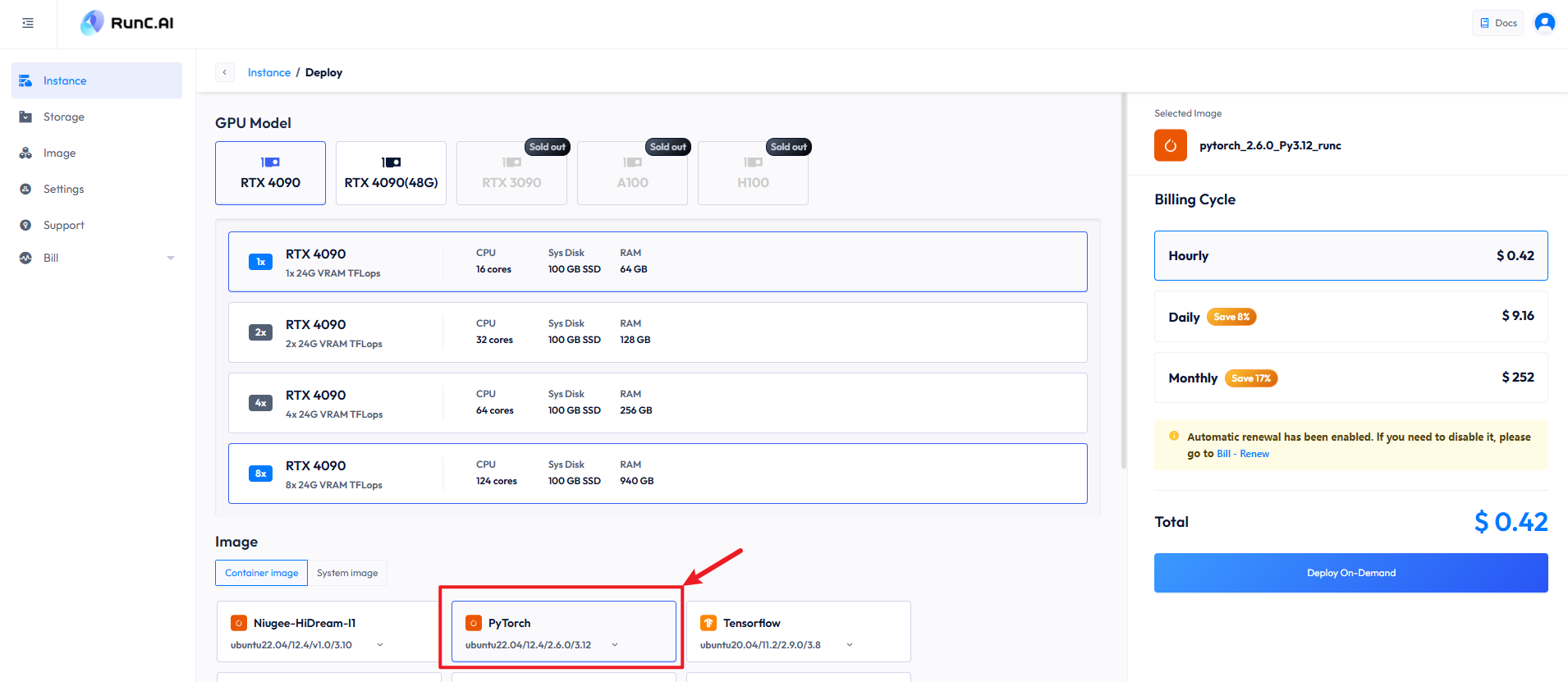Open Support in the sidebar
The height and width of the screenshot is (682, 1568).
tap(97, 225)
